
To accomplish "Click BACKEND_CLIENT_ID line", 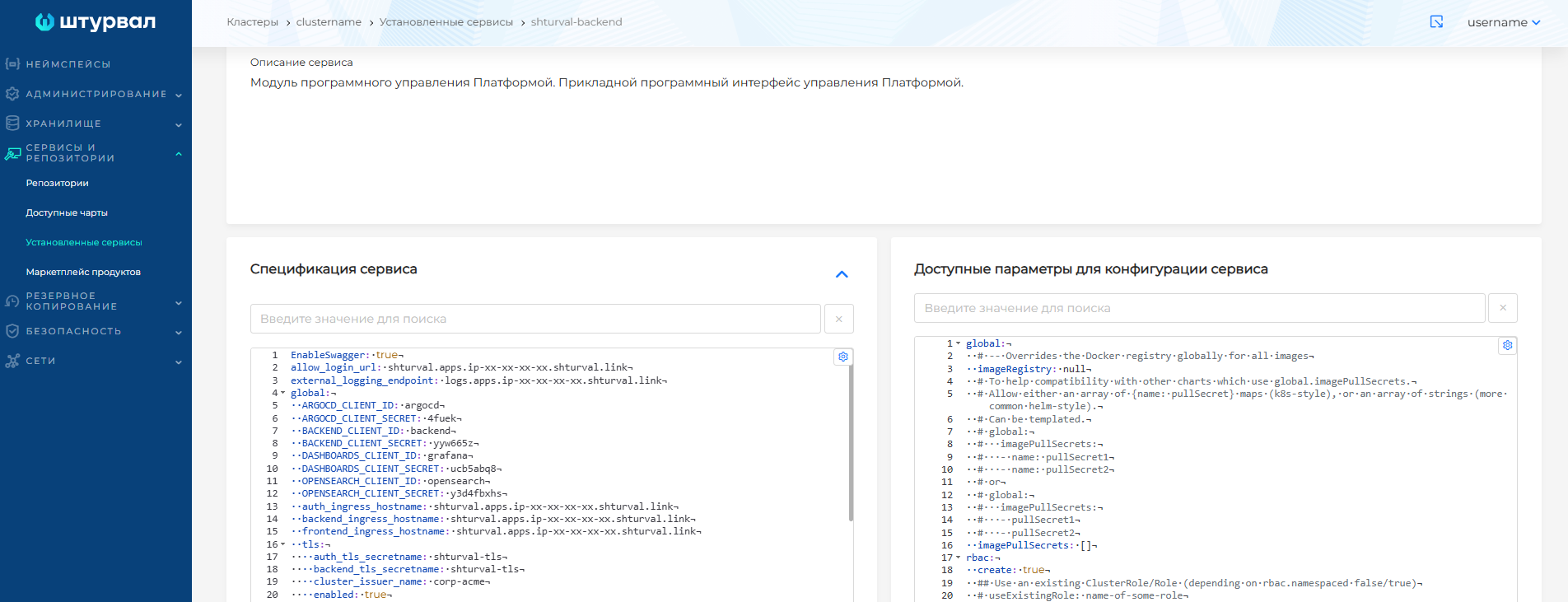I will (x=373, y=431).
